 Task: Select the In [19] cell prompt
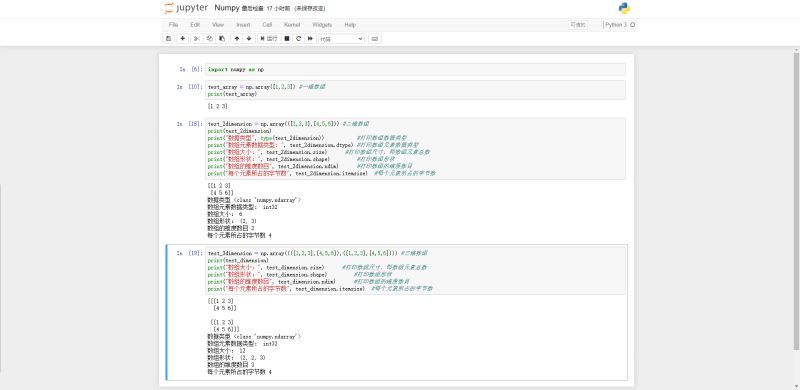[x=190, y=253]
